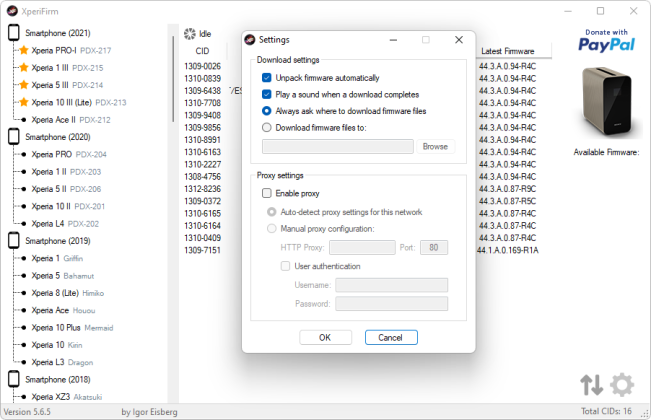Click the device tree vertical scrollbar
651x420 pixels.
tap(173, 79)
